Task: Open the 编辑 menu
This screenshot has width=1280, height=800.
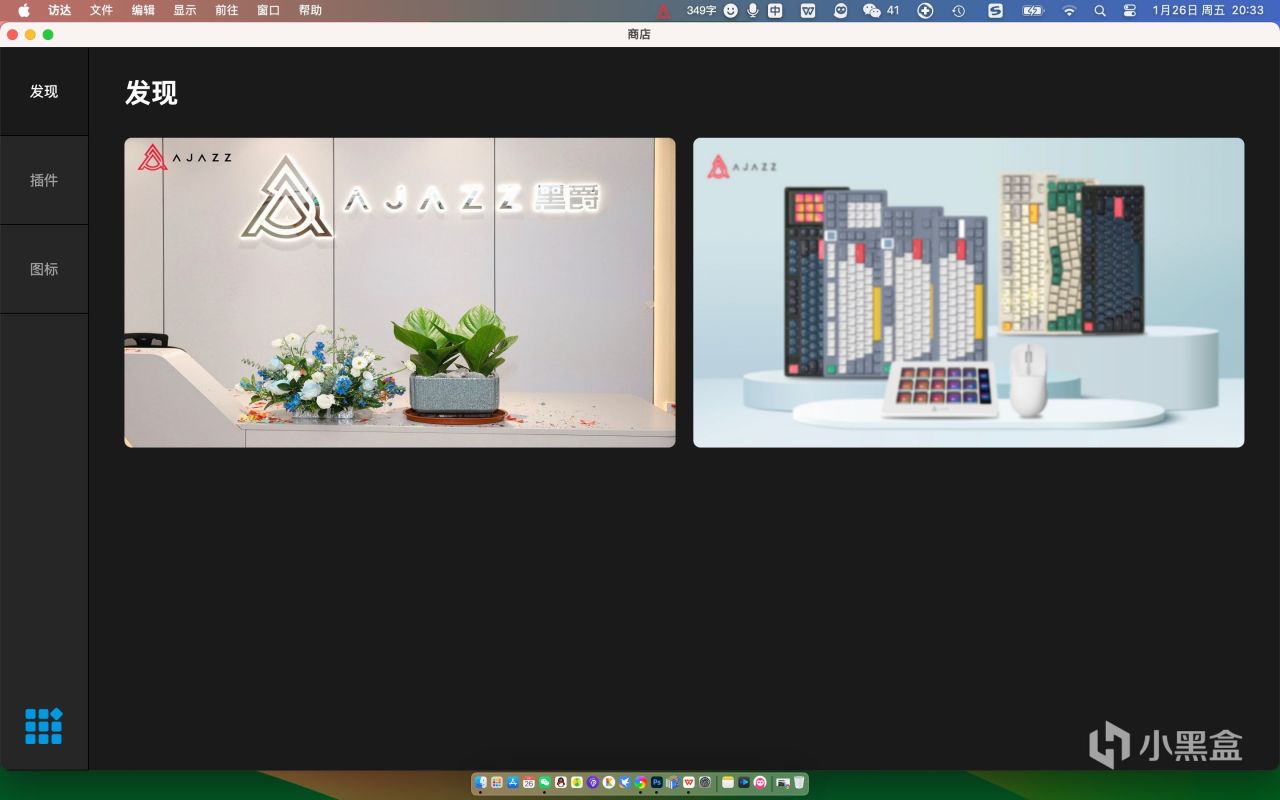Action: coord(143,10)
